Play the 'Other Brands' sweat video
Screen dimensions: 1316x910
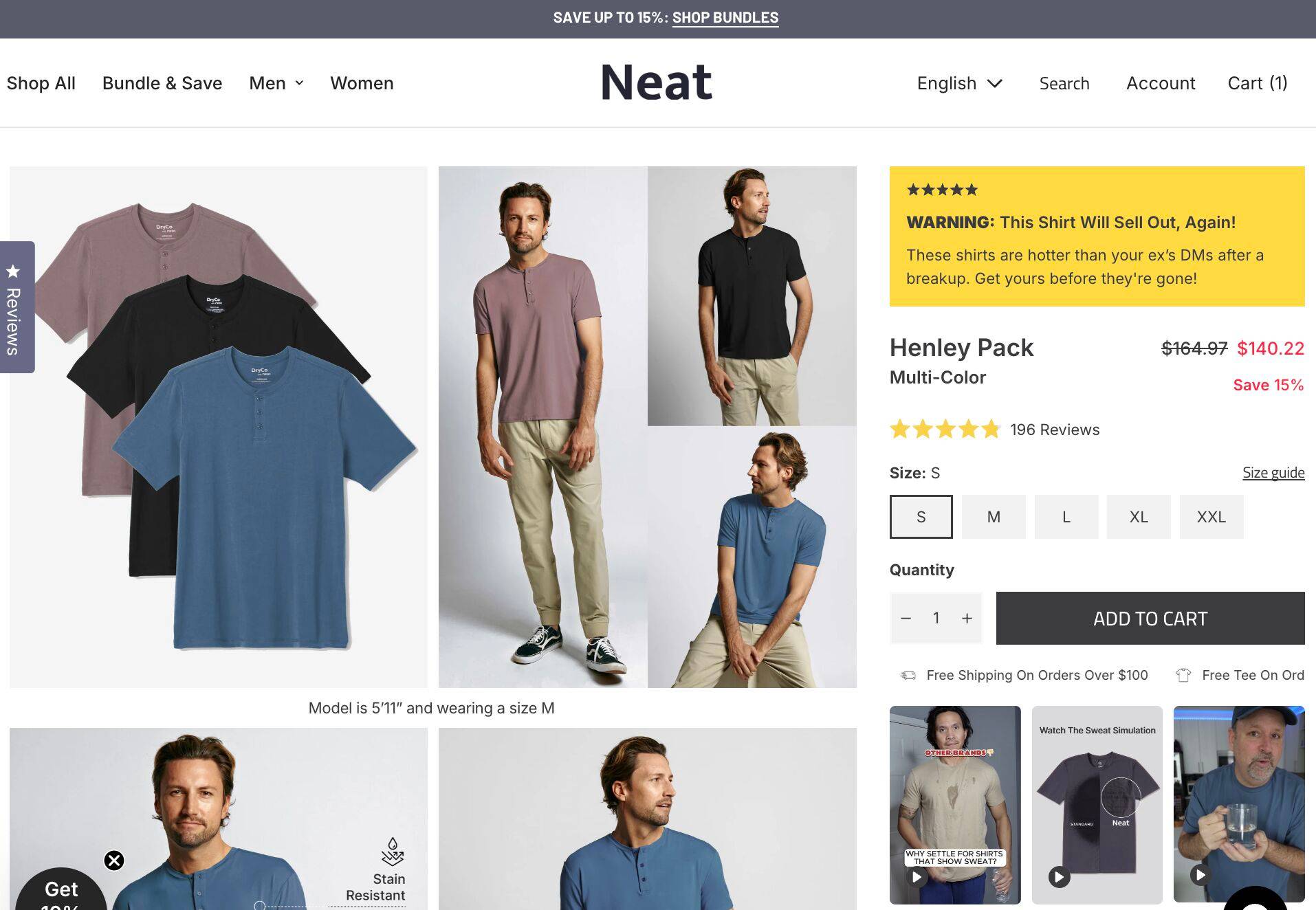[x=917, y=877]
